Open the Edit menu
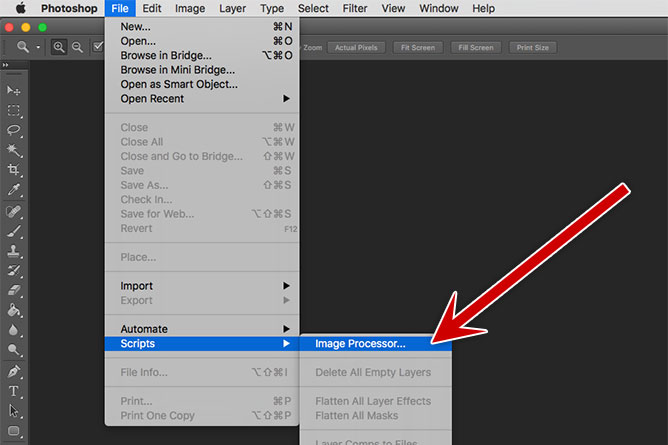The image size is (668, 445). click(152, 9)
